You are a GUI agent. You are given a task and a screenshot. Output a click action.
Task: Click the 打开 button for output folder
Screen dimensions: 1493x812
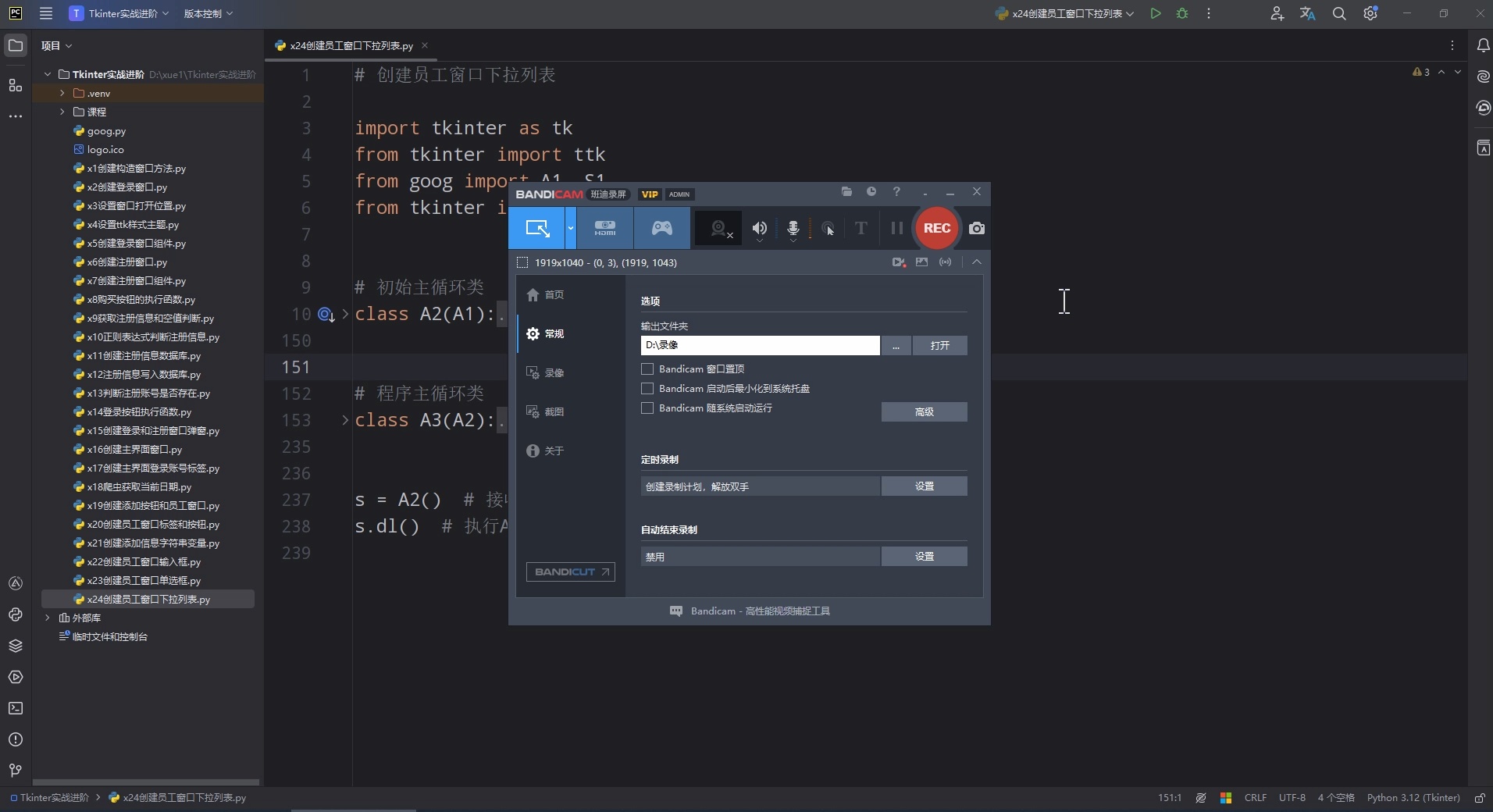tap(939, 345)
